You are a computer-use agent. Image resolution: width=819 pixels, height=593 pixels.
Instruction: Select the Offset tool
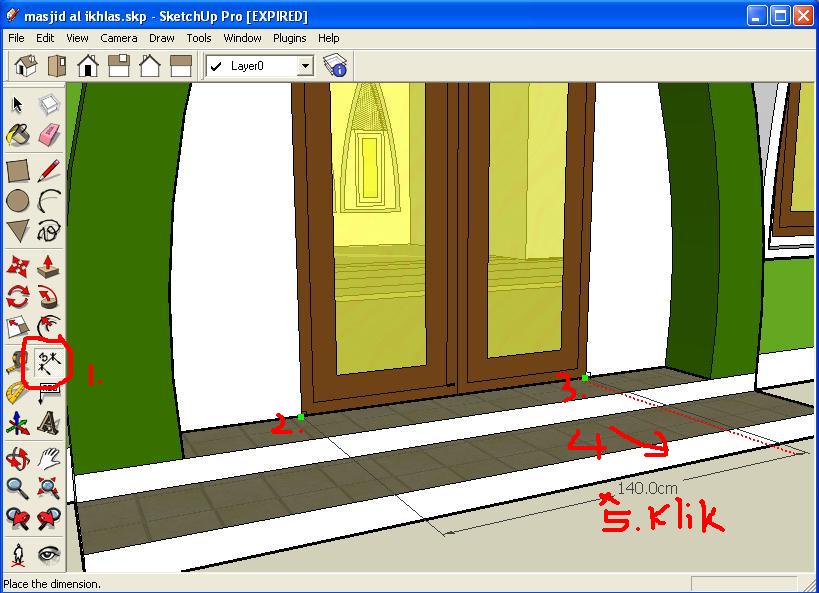pyautogui.click(x=49, y=326)
